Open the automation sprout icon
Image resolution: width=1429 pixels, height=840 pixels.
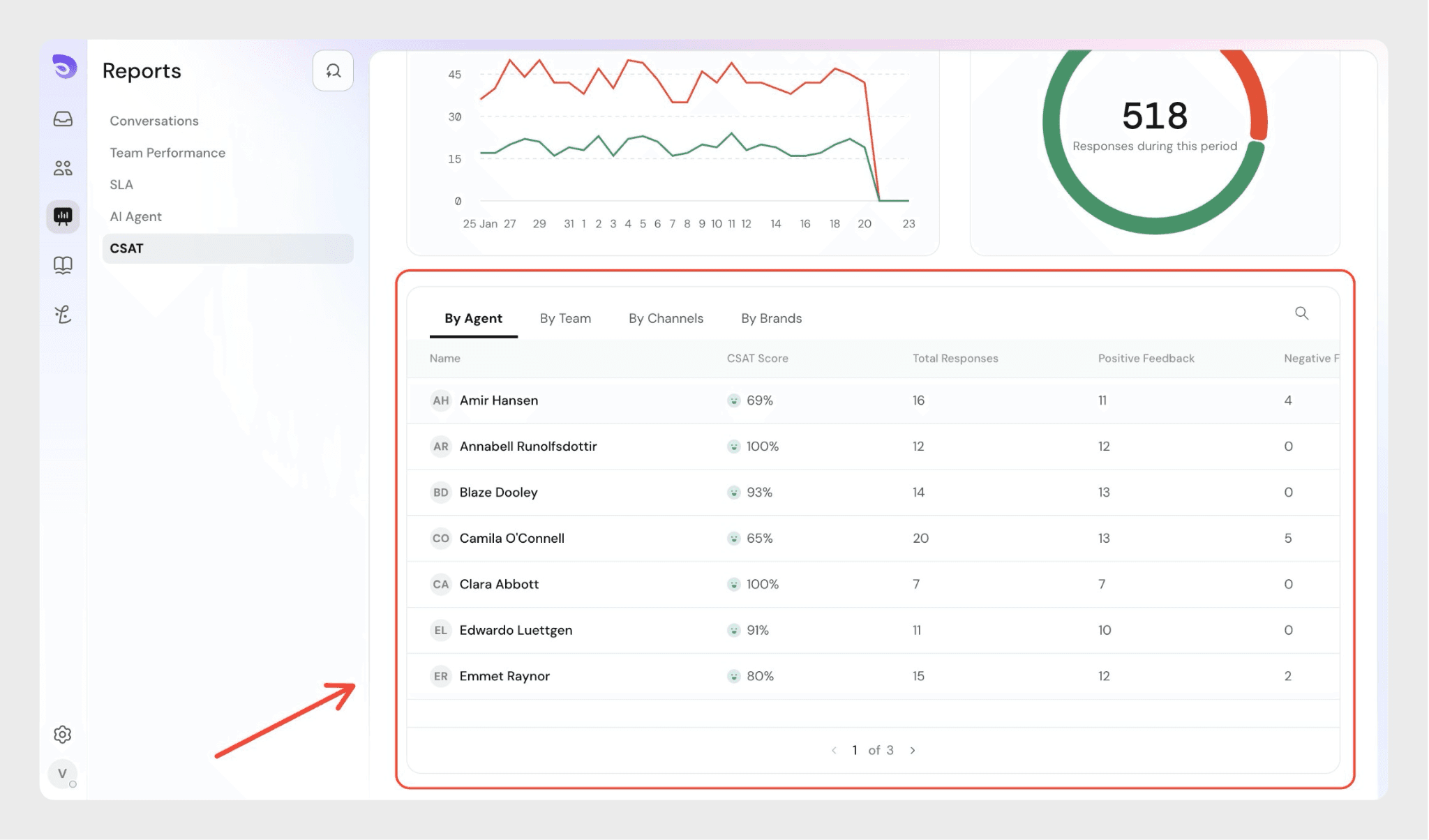click(x=63, y=315)
